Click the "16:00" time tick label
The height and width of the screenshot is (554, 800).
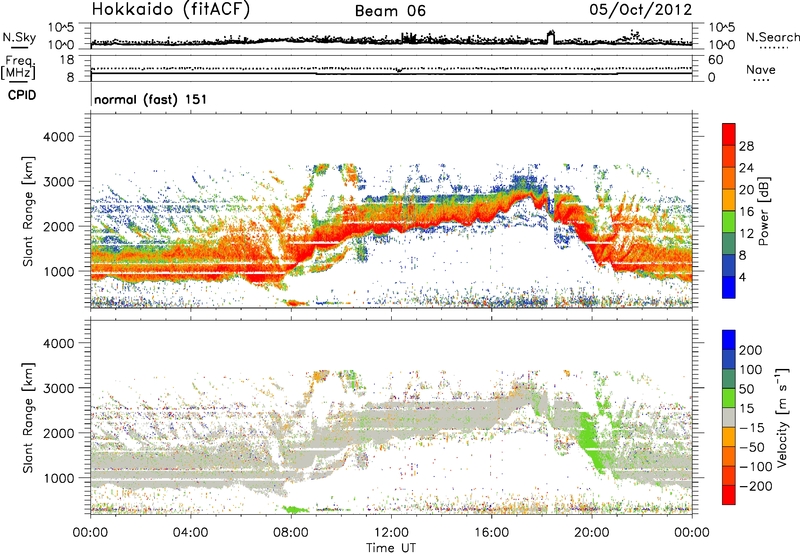[x=491, y=533]
